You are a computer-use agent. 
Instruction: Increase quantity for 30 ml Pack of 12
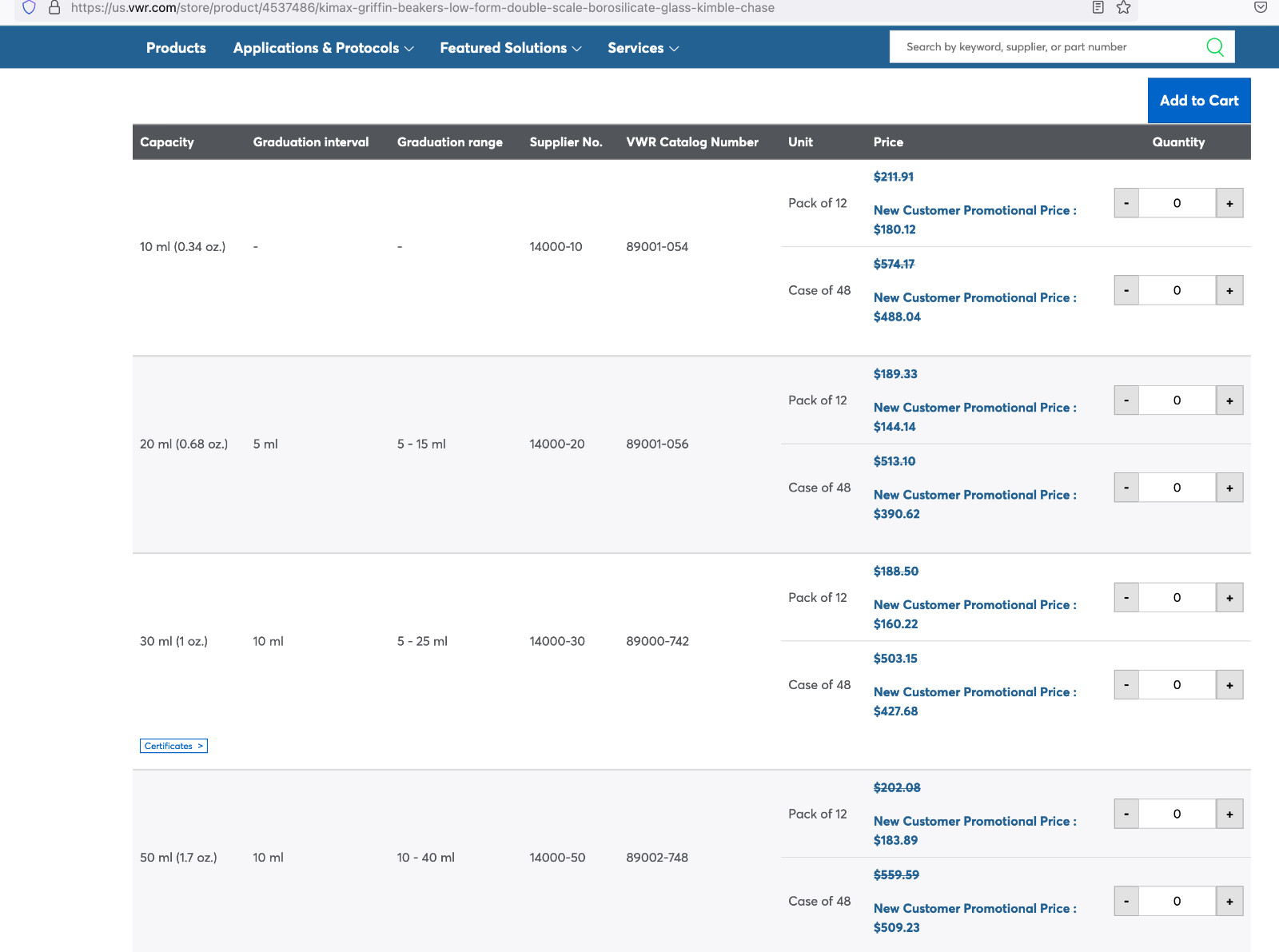[1229, 598]
